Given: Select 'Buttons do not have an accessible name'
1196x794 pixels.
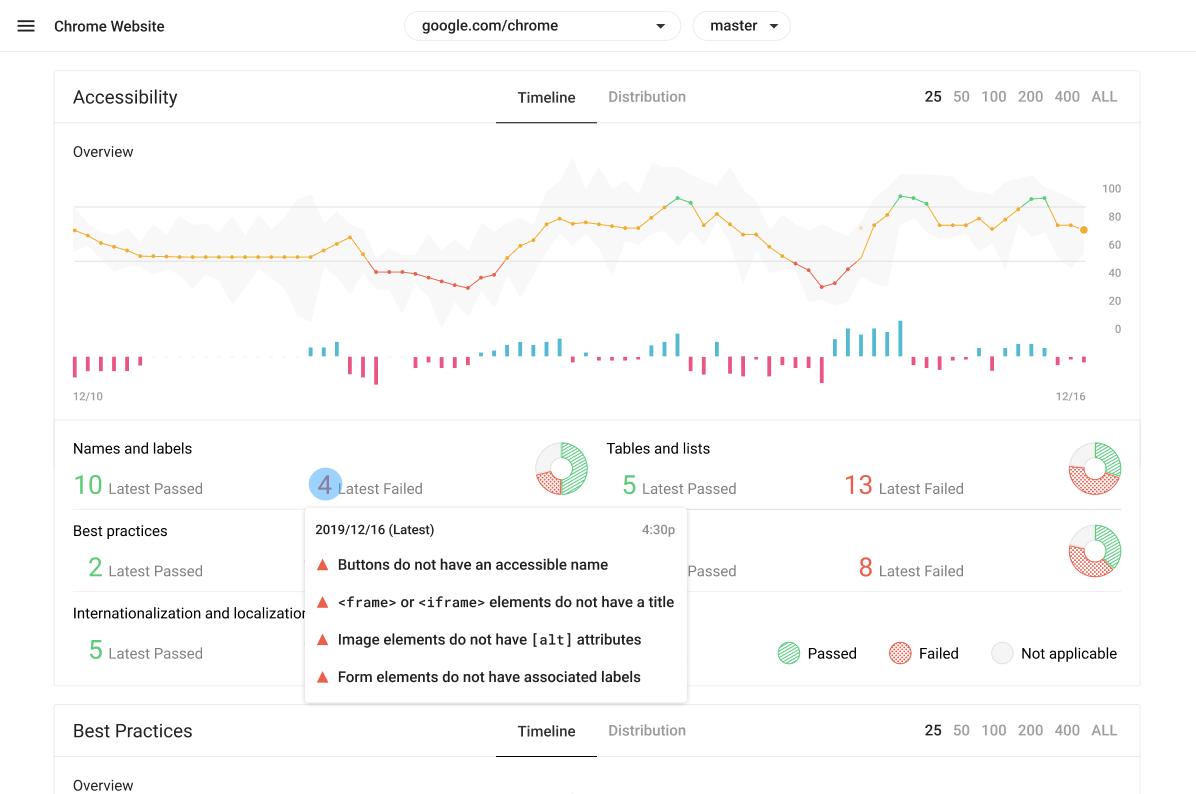Looking at the screenshot, I should coord(473,565).
